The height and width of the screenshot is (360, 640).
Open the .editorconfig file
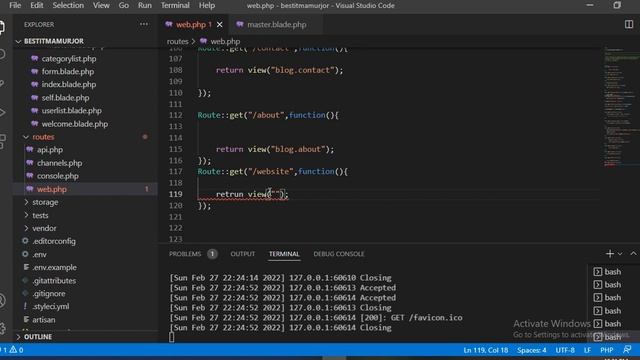pyautogui.click(x=54, y=241)
